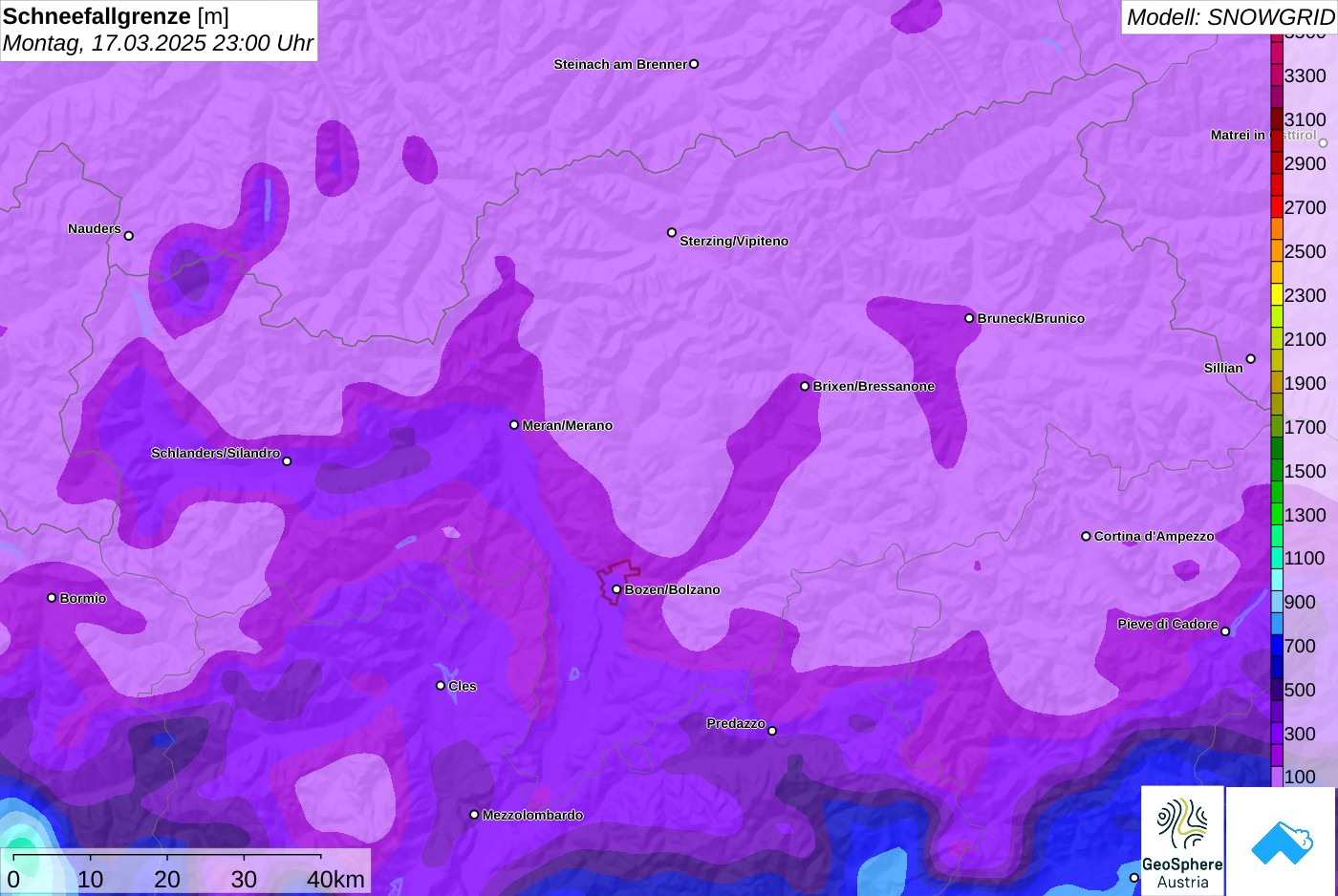Click the Cortina d'Ampezzo marker dot

click(x=1086, y=536)
